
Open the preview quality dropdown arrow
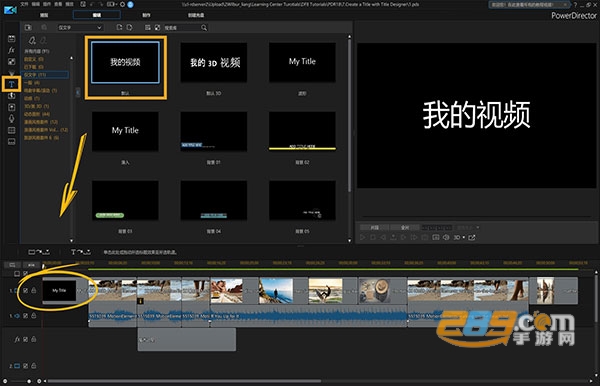[478, 228]
